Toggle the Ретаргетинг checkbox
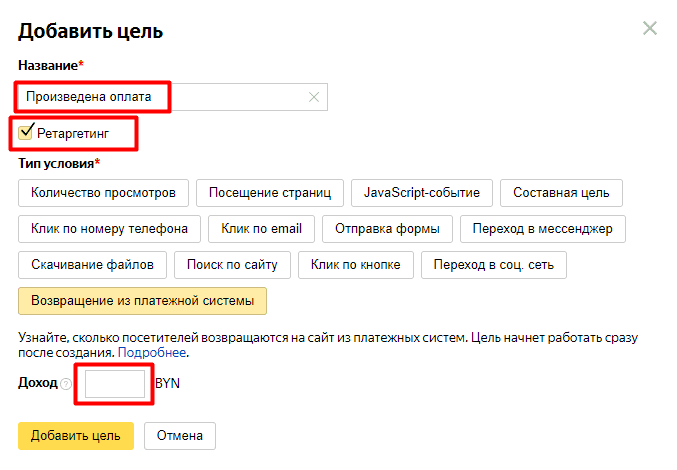Viewport: 677px width, 470px height. click(27, 130)
